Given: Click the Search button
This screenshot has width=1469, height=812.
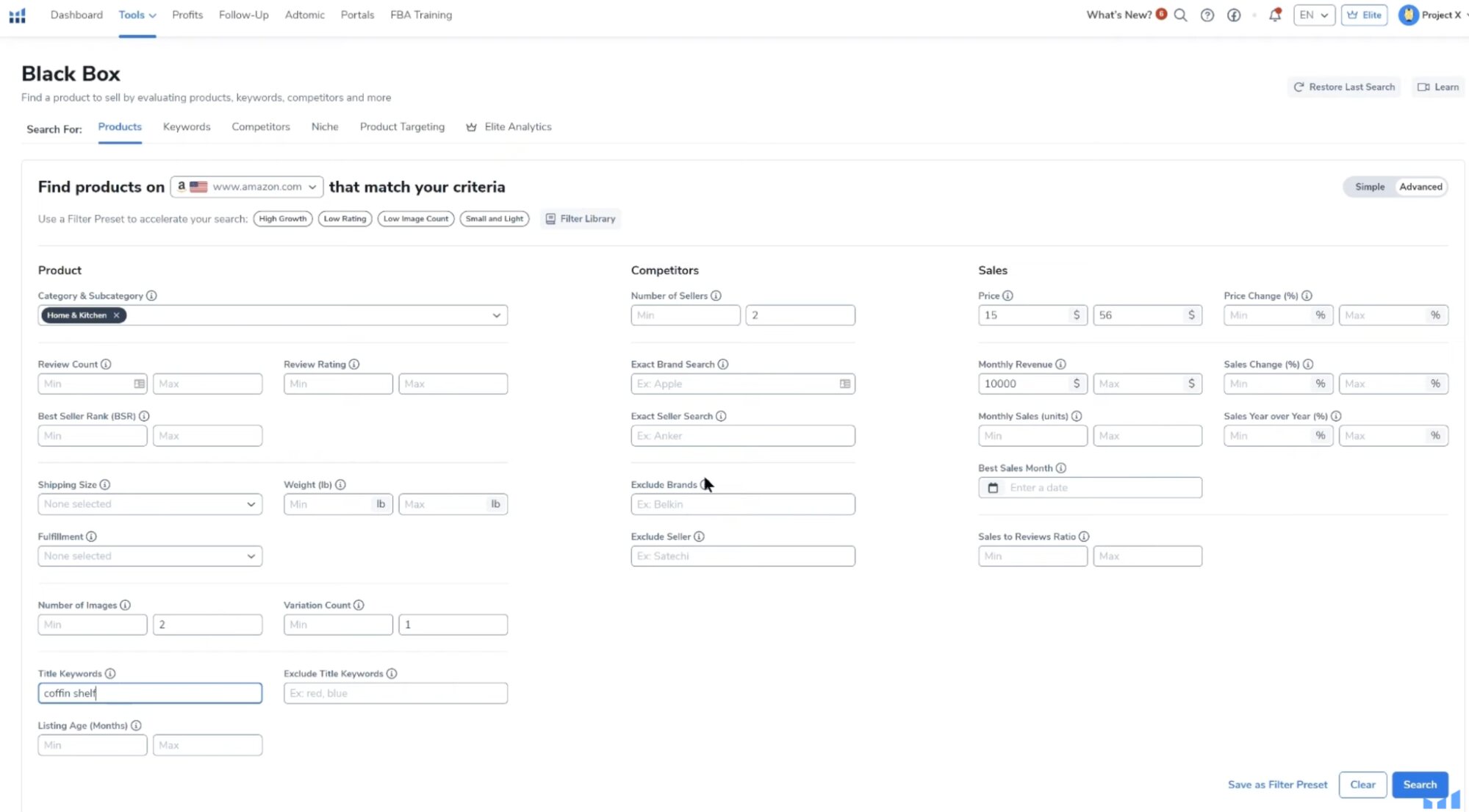Looking at the screenshot, I should (1420, 784).
